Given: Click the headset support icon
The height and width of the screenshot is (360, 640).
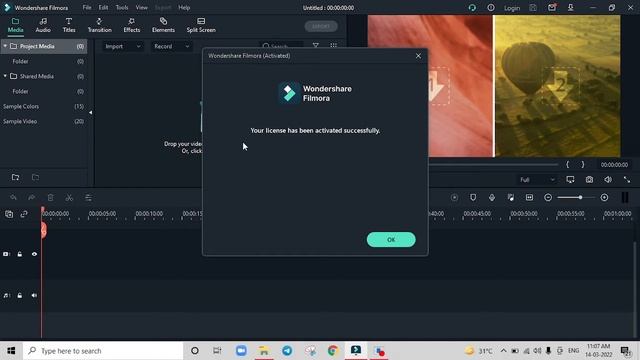Looking at the screenshot, I should pyautogui.click(x=472, y=7).
